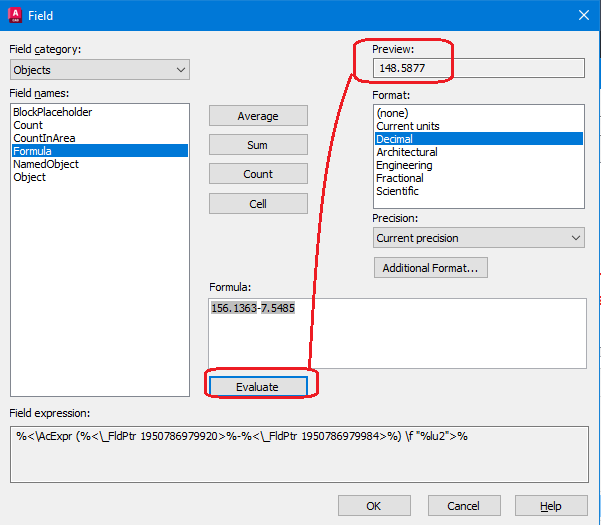Select Count in Field names list
Screen dimensions: 601x525
100,125
